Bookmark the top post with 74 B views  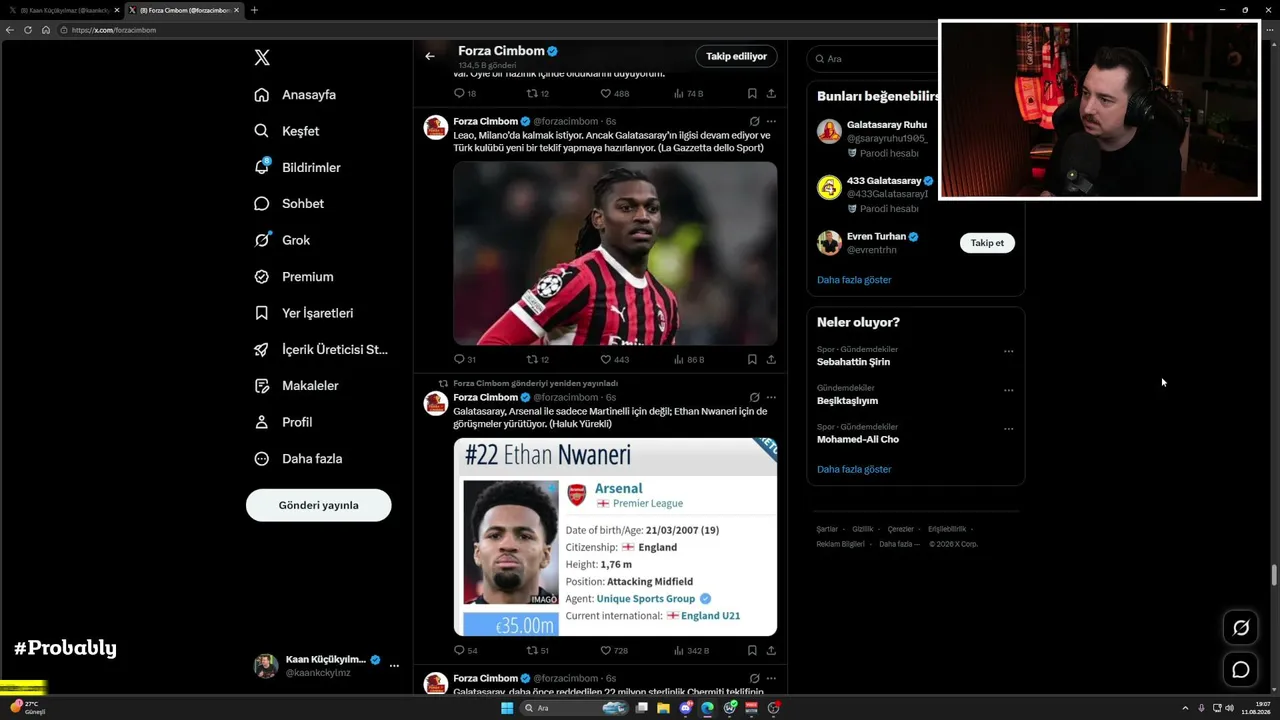[x=752, y=93]
